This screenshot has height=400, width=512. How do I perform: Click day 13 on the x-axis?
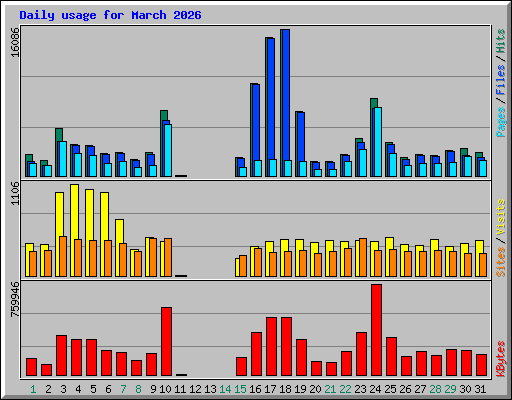pos(210,389)
